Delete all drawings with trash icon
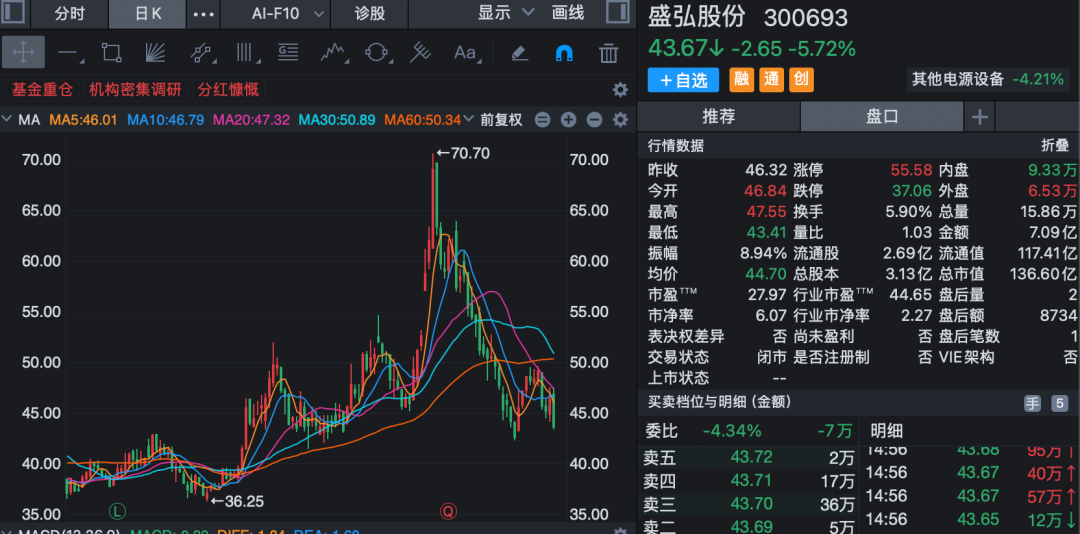The width and height of the screenshot is (1080, 534). [x=608, y=52]
